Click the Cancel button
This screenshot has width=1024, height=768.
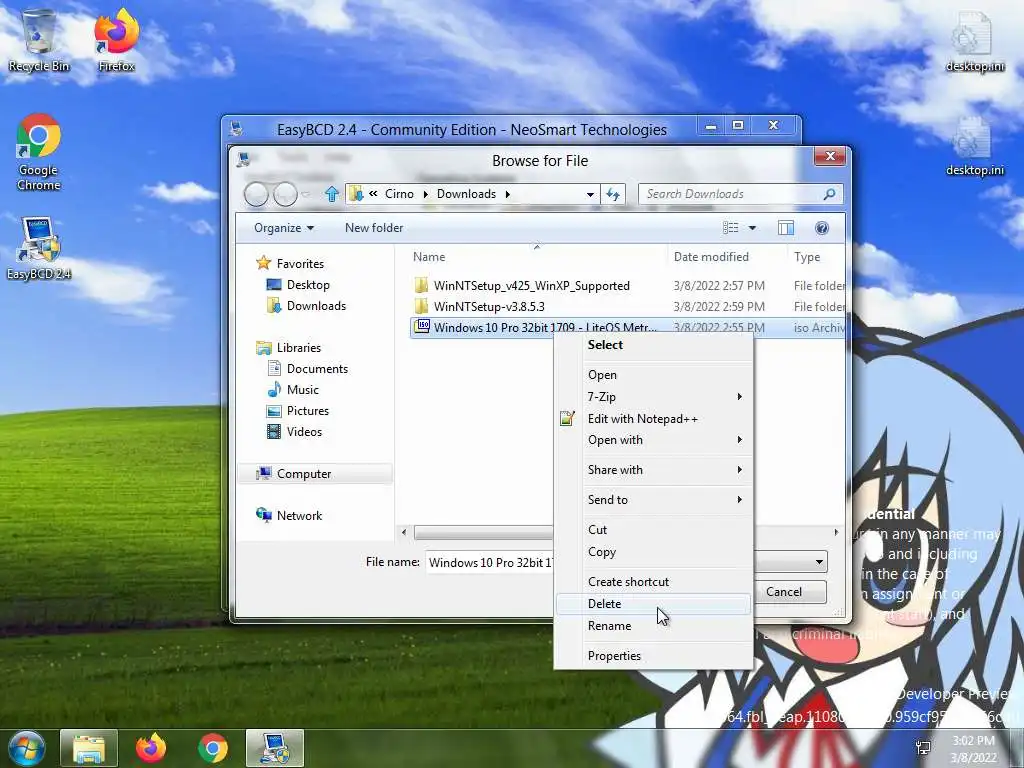point(784,592)
